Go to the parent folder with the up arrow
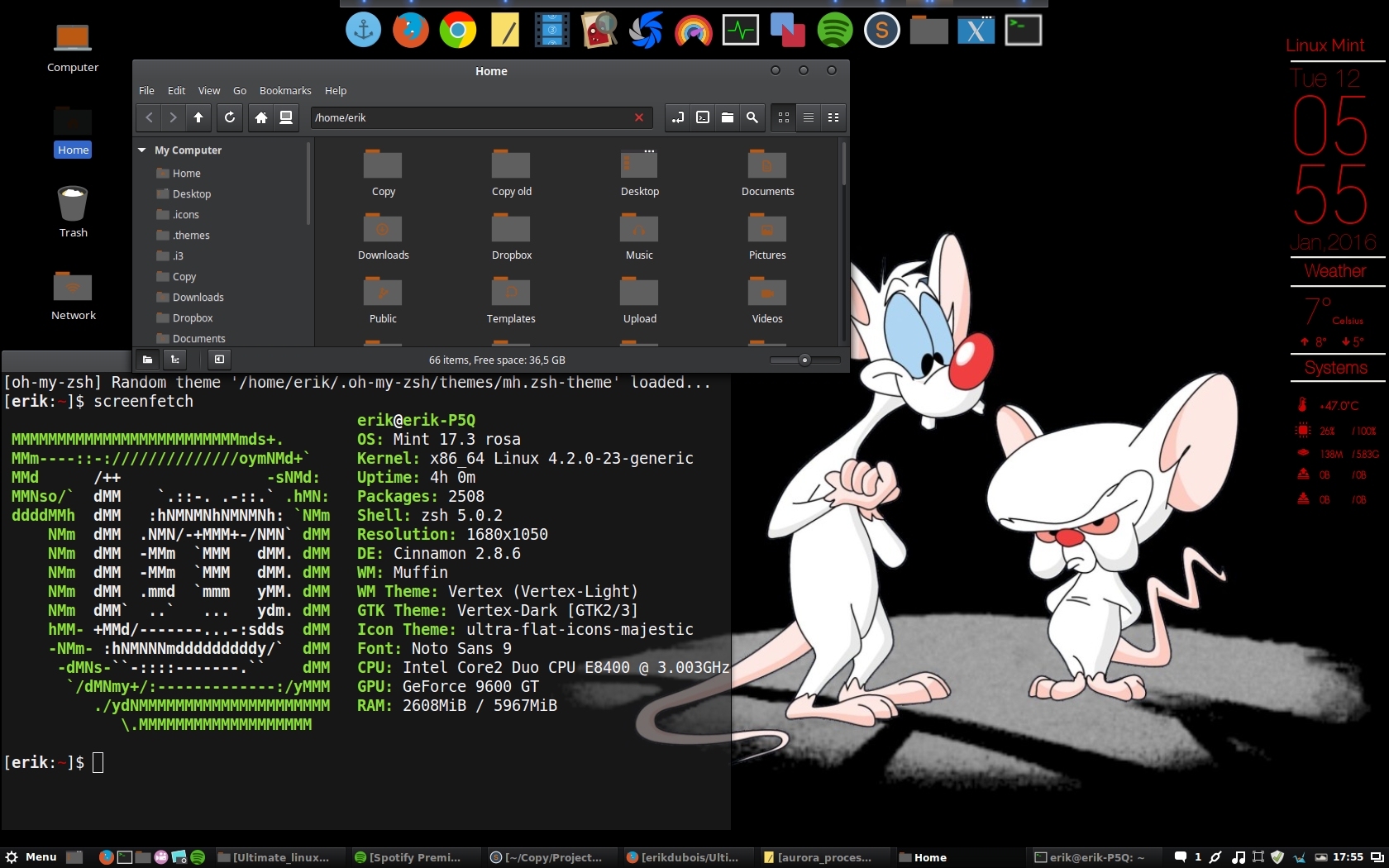Image resolution: width=1389 pixels, height=868 pixels. coord(198,117)
